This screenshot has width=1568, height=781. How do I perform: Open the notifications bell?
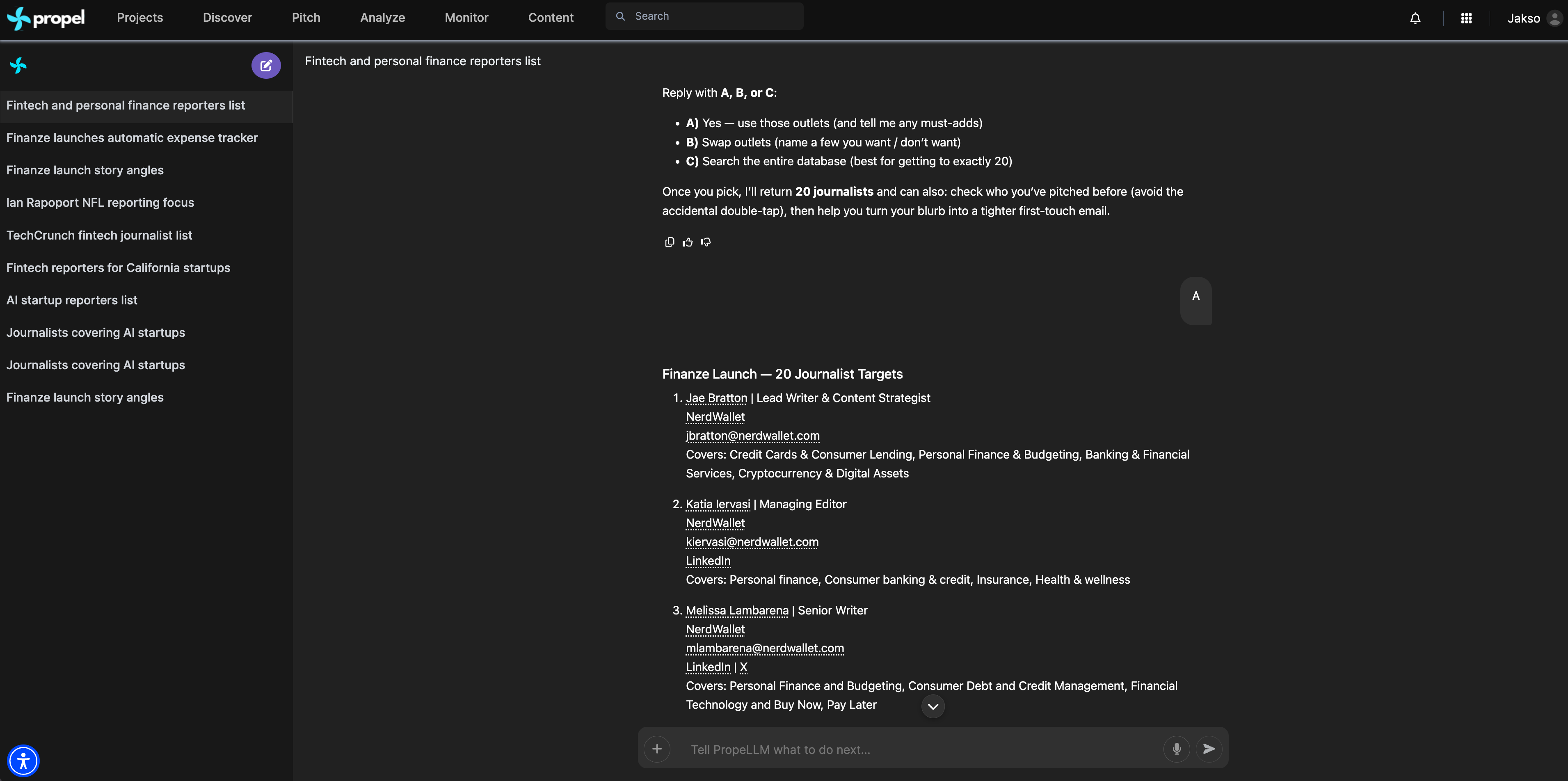point(1415,18)
